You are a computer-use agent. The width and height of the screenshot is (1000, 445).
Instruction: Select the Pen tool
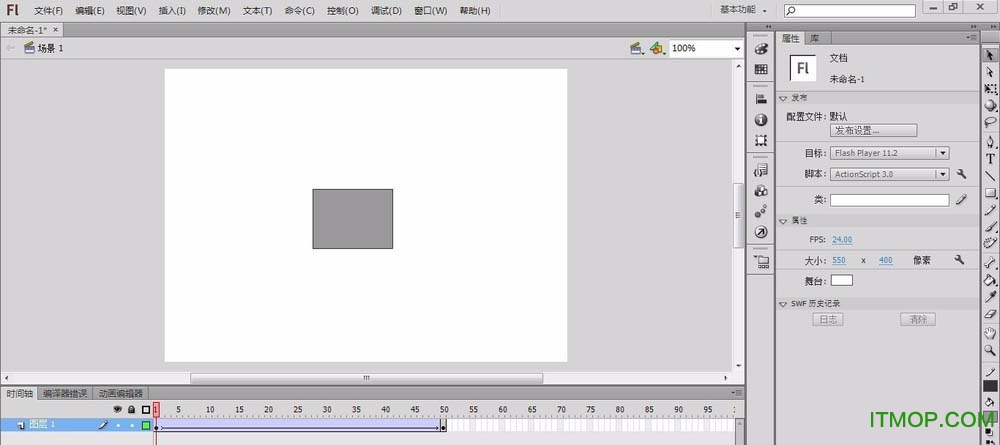click(990, 142)
